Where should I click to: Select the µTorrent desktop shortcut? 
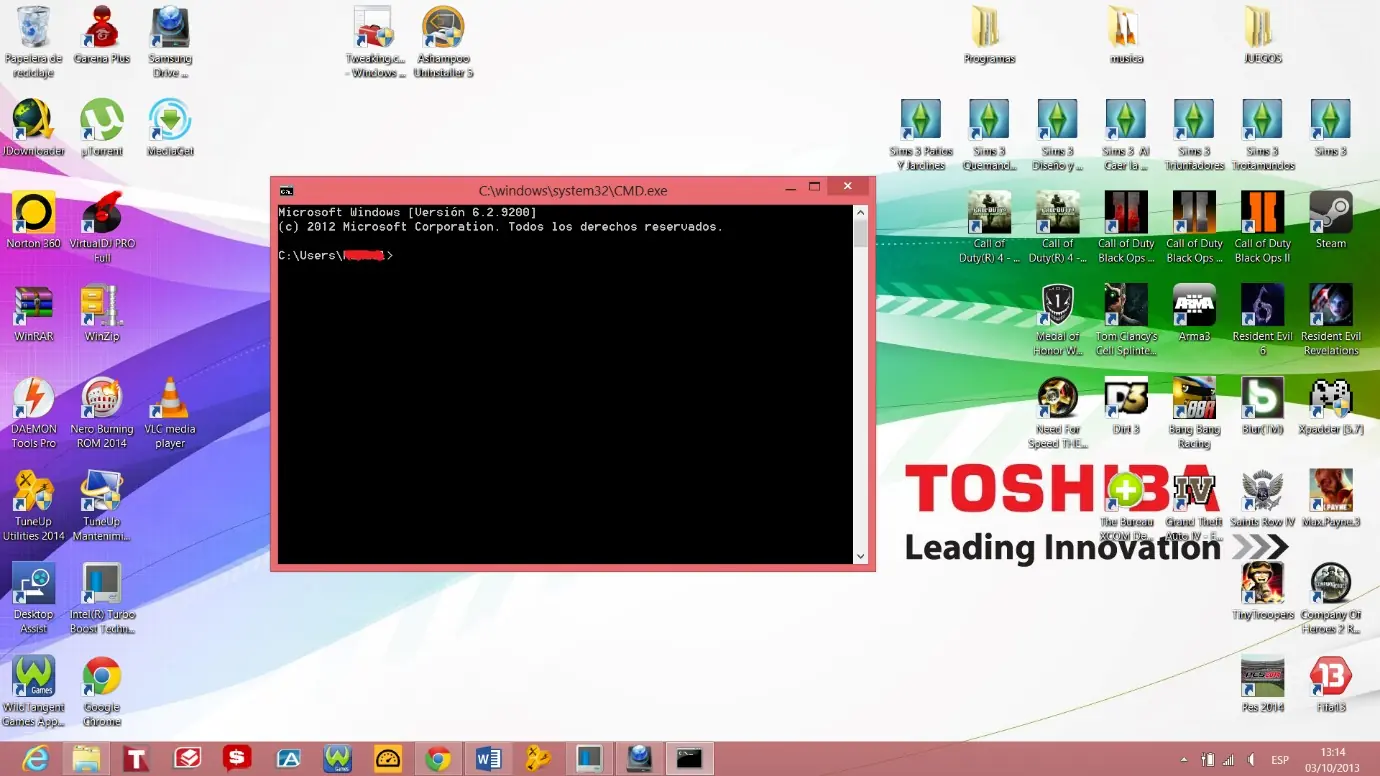pyautogui.click(x=102, y=128)
